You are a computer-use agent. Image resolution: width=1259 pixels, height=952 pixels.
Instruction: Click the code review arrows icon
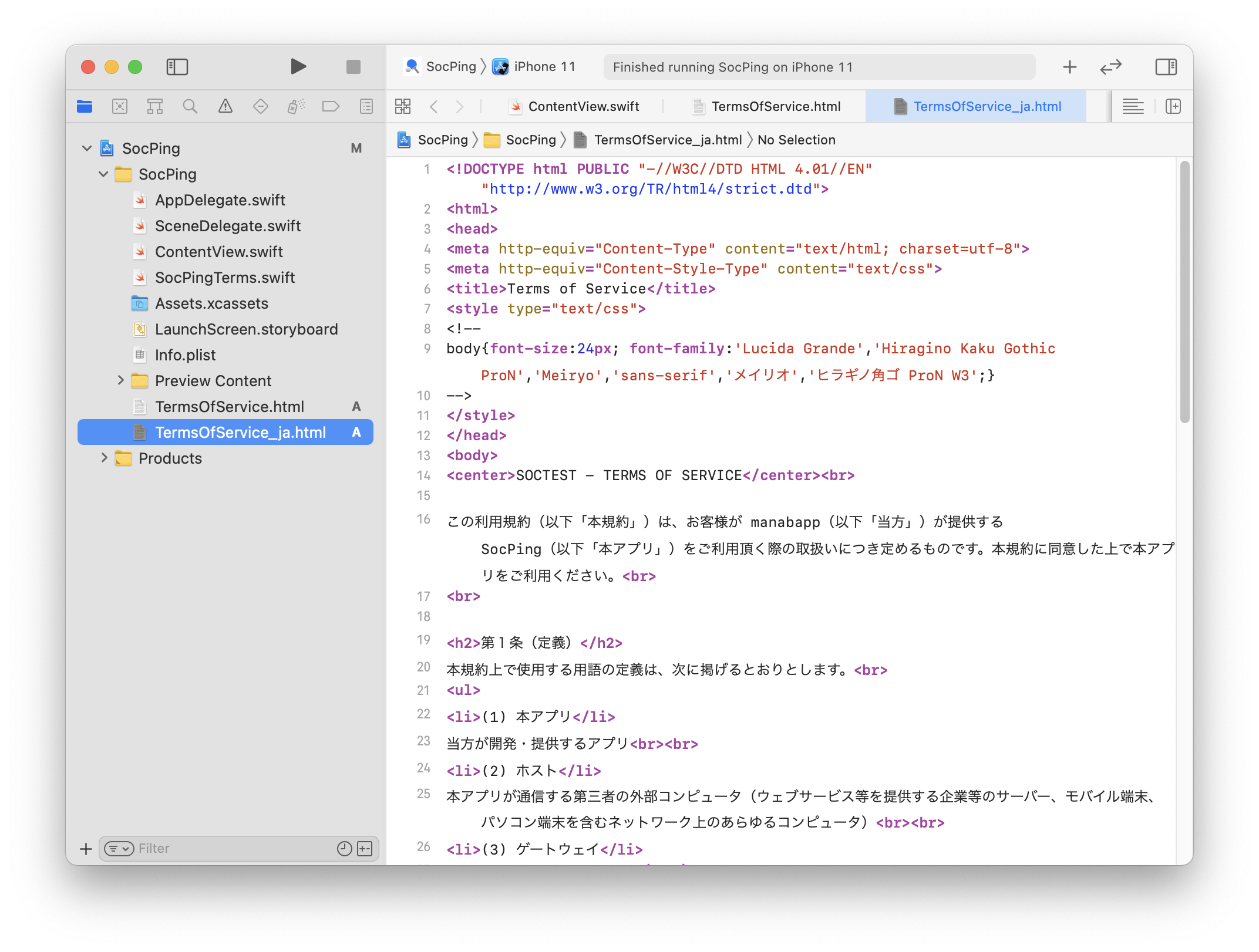[x=1110, y=67]
